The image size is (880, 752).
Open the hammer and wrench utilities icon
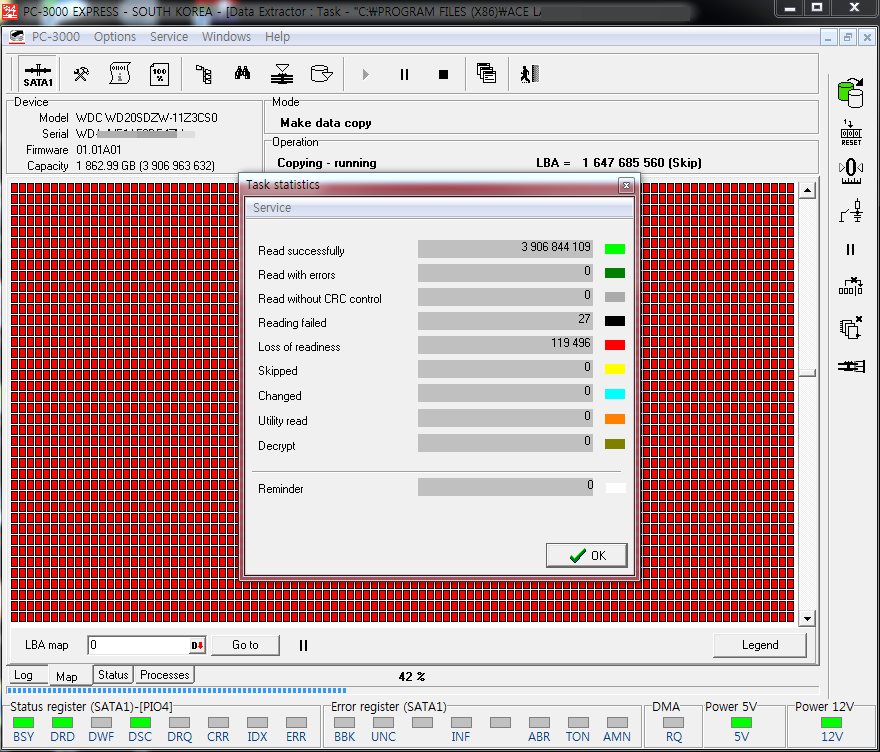(81, 74)
